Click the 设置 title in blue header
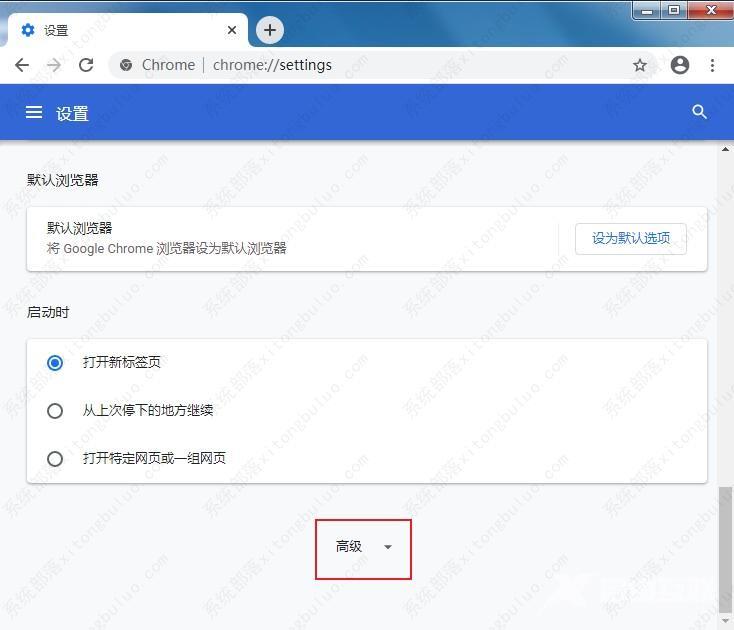Screen dimensions: 734x630 point(72,113)
